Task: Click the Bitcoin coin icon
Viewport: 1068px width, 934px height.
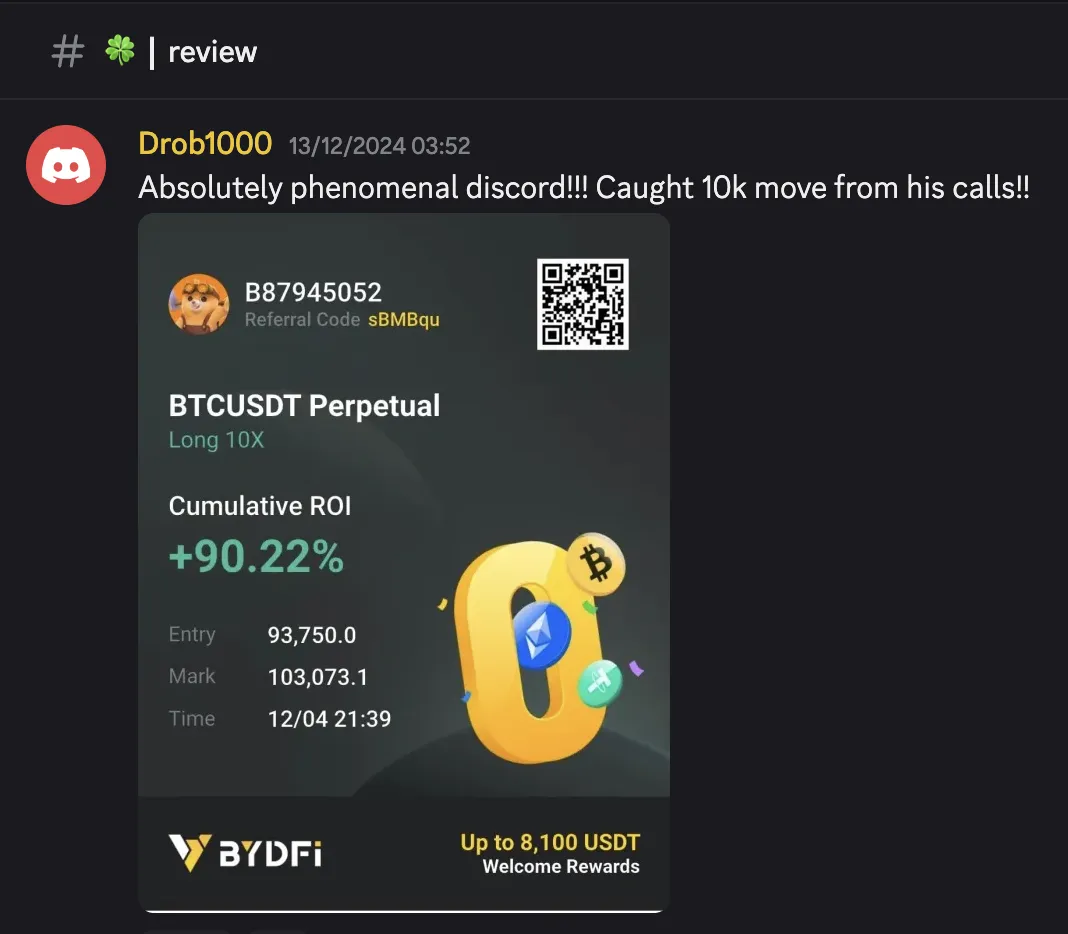Action: 596,563
